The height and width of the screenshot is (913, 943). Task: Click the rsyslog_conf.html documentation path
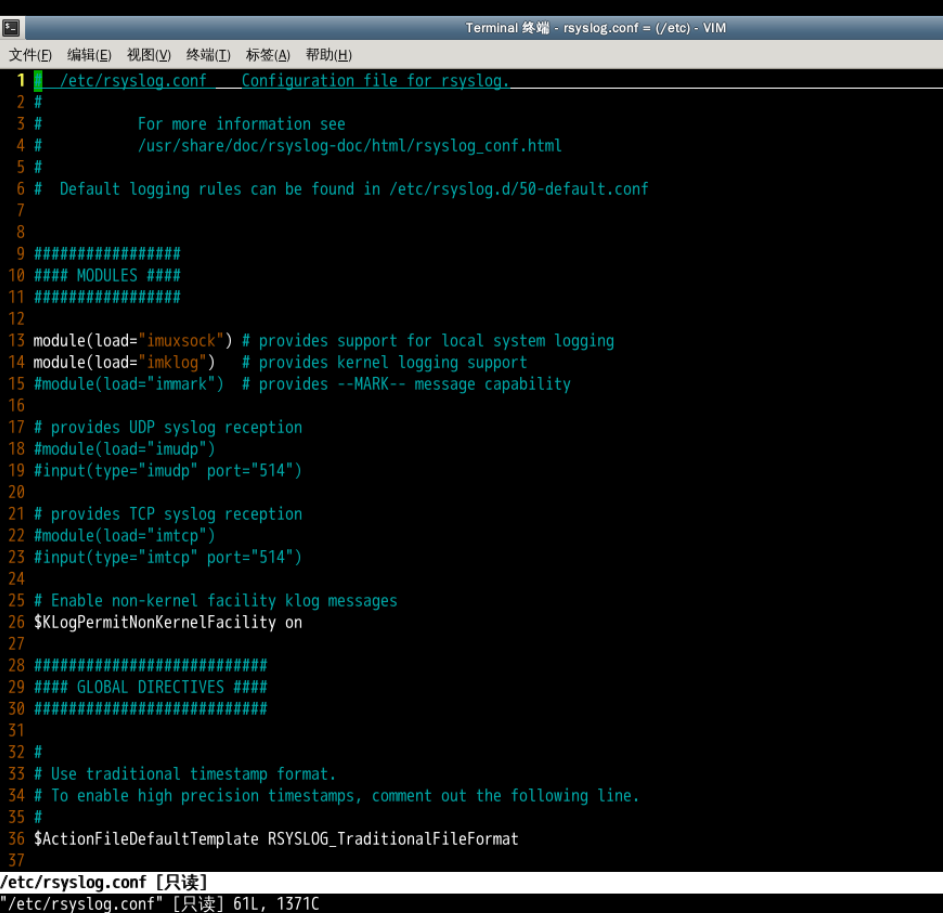349,146
